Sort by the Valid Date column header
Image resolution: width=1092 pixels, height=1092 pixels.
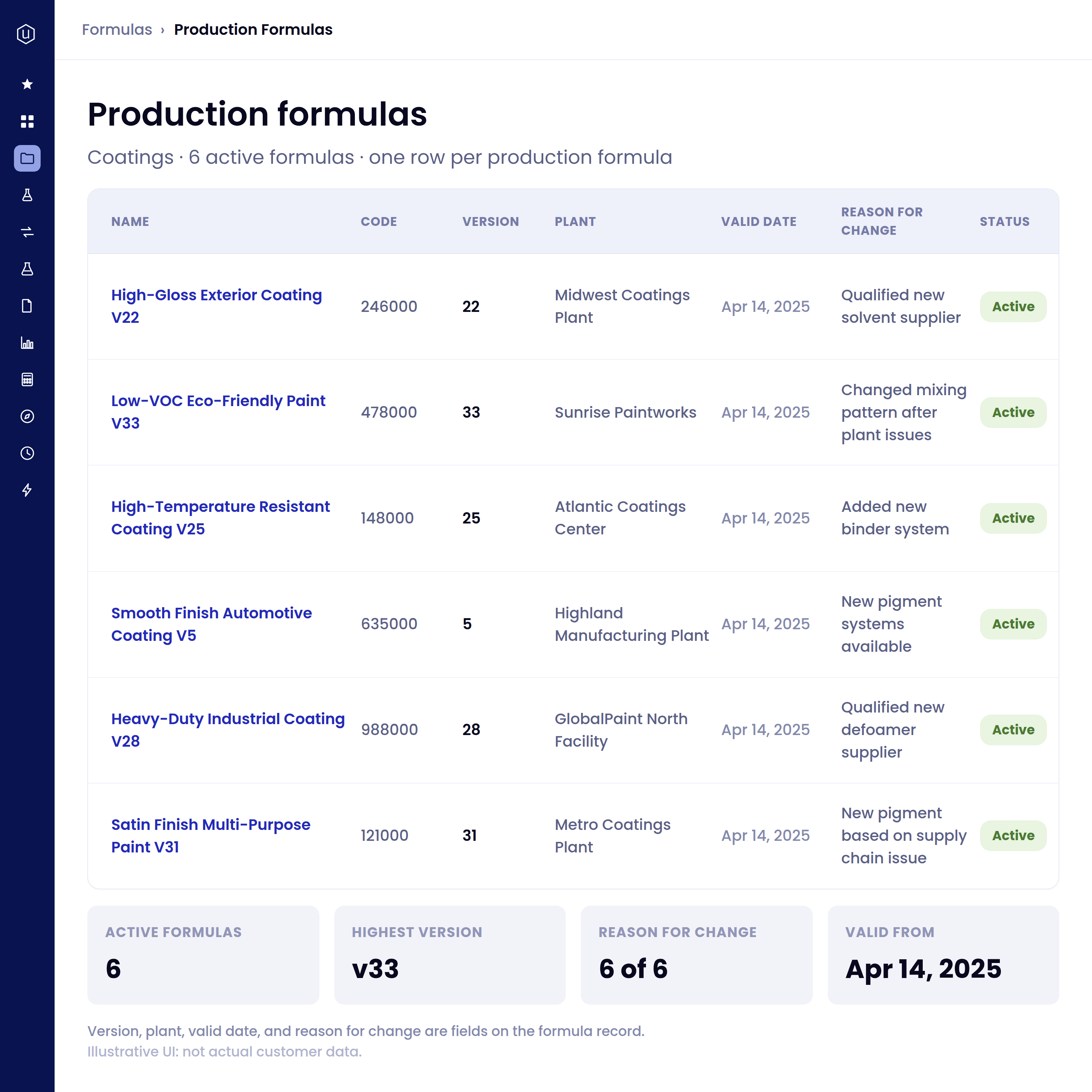pyautogui.click(x=759, y=221)
